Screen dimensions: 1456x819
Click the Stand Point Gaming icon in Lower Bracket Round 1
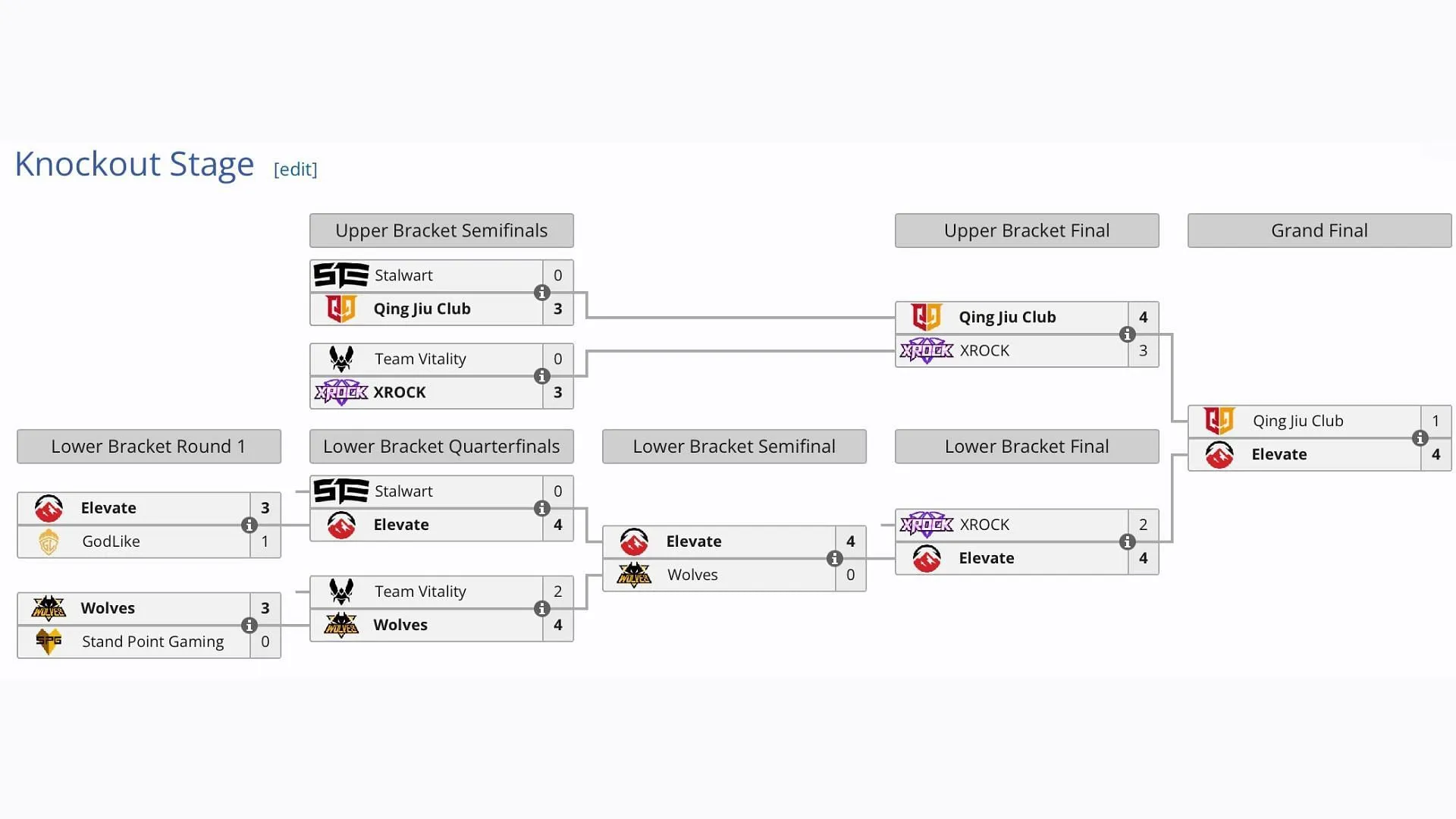tap(49, 641)
